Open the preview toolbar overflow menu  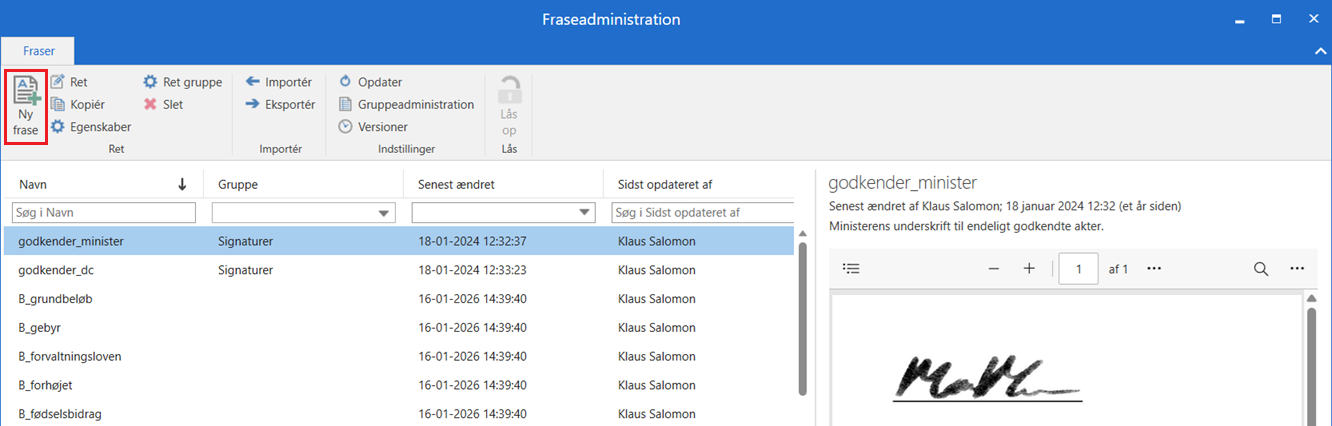pos(1297,268)
